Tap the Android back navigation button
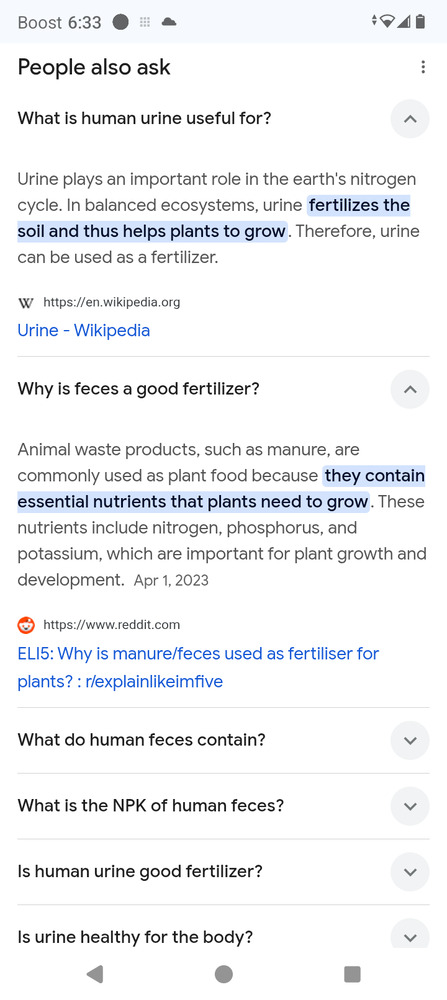This screenshot has width=447, height=1000. [x=95, y=973]
